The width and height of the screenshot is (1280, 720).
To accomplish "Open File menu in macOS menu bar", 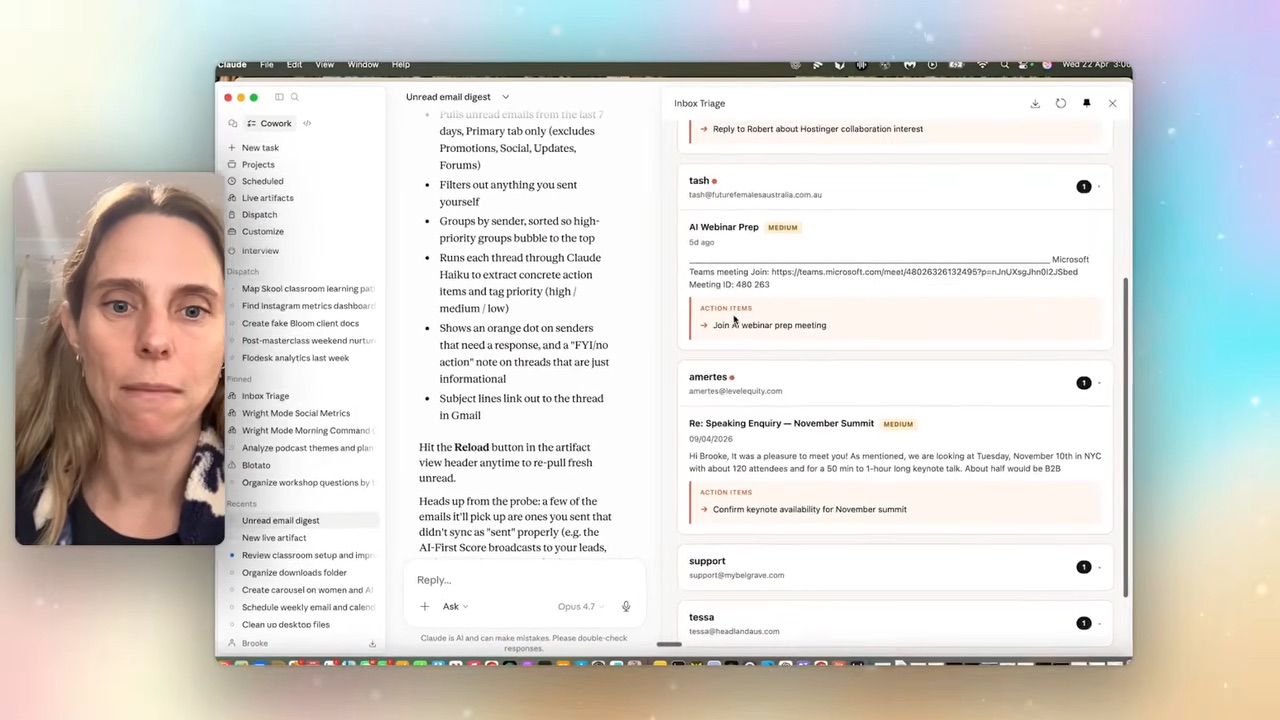I will 267,65.
